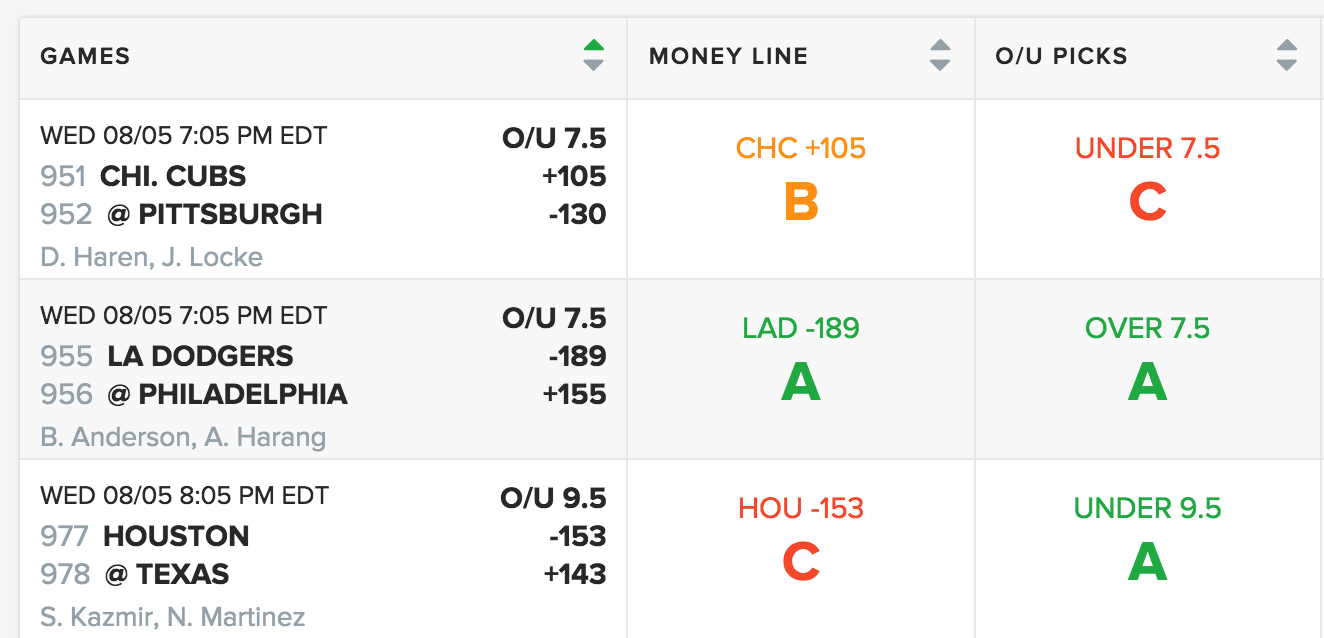The height and width of the screenshot is (638, 1324).
Task: Click the green A grade under OVER 7.5
Action: (x=1147, y=382)
